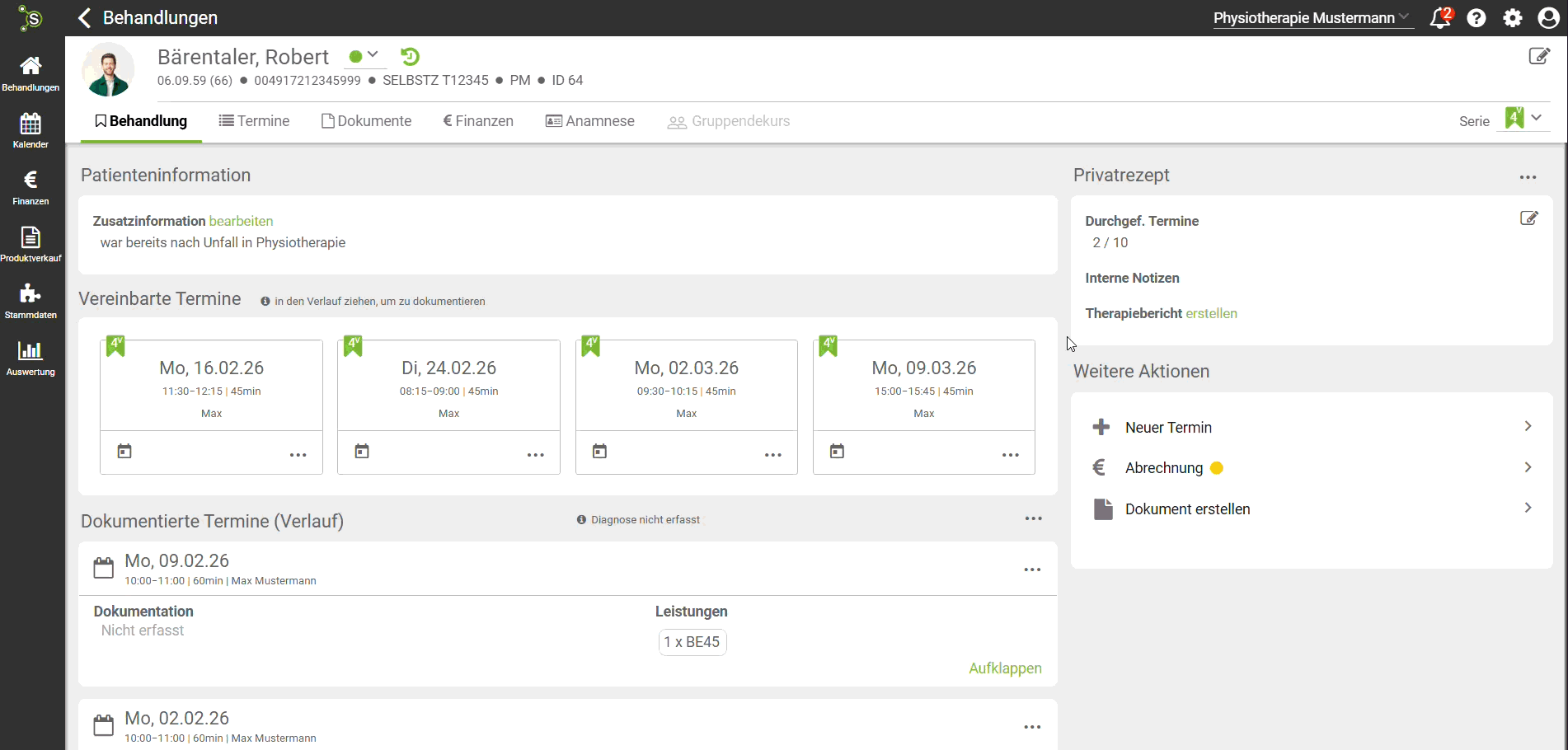This screenshot has height=750, width=1568.
Task: Open the Serie bookmark dropdown
Action: coord(1523,119)
